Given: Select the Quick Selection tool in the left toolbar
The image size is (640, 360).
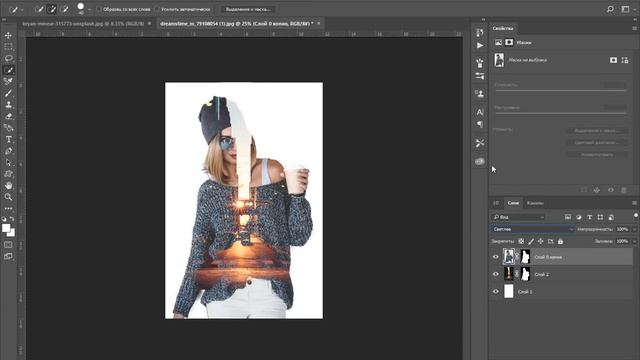Looking at the screenshot, I should 9,70.
